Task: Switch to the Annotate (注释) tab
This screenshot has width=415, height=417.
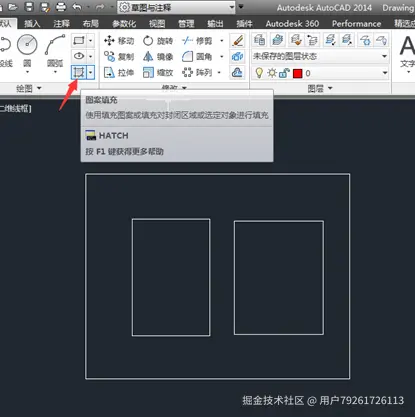Action: pyautogui.click(x=62, y=24)
